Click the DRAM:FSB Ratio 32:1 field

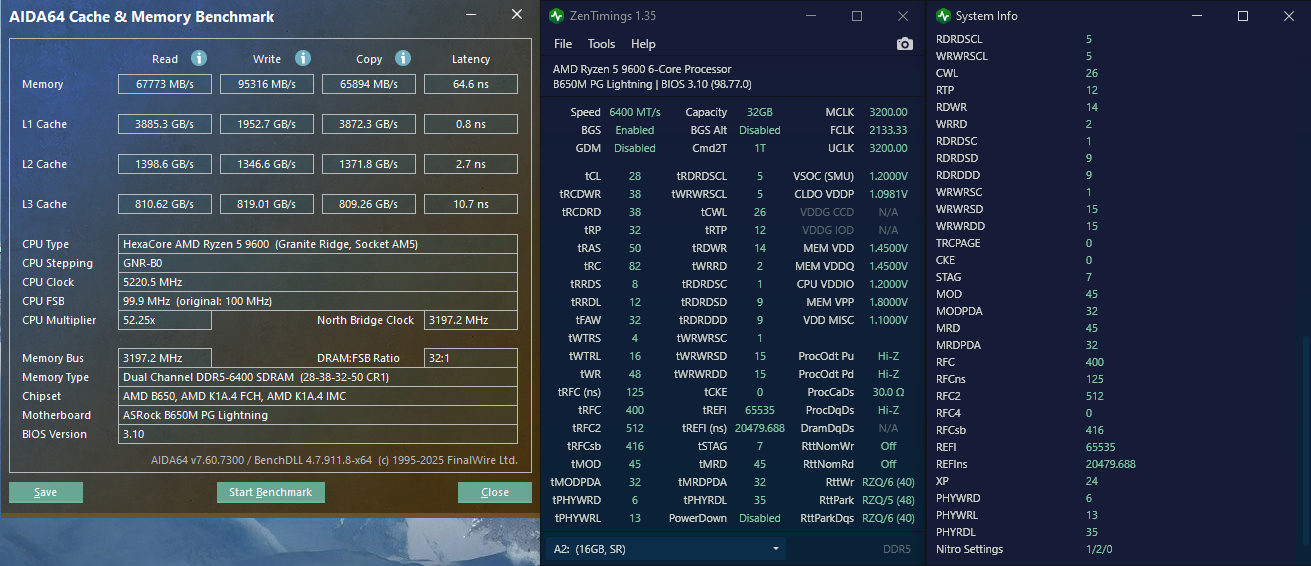(471, 358)
